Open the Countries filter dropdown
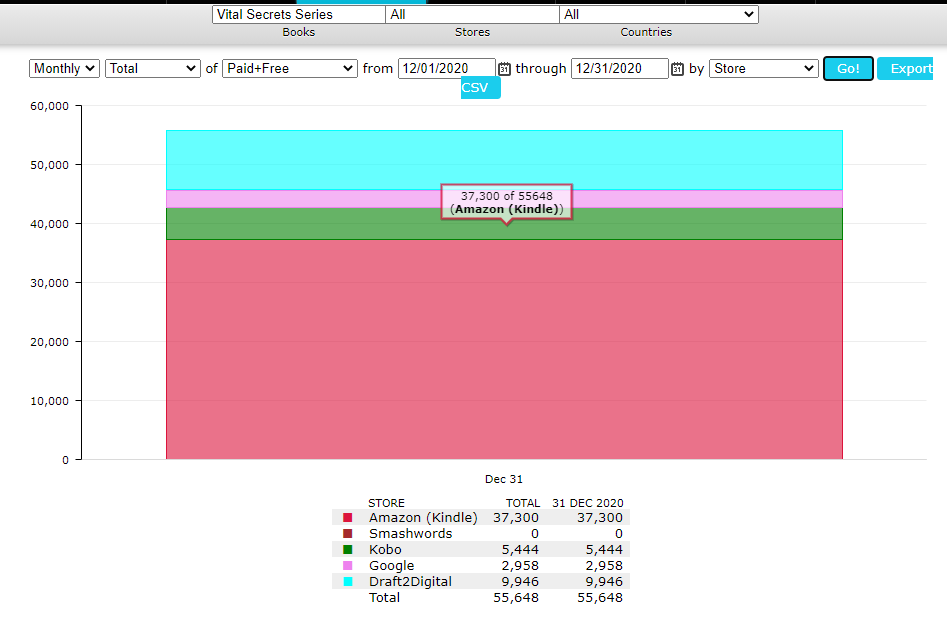The width and height of the screenshot is (947, 620). point(658,15)
